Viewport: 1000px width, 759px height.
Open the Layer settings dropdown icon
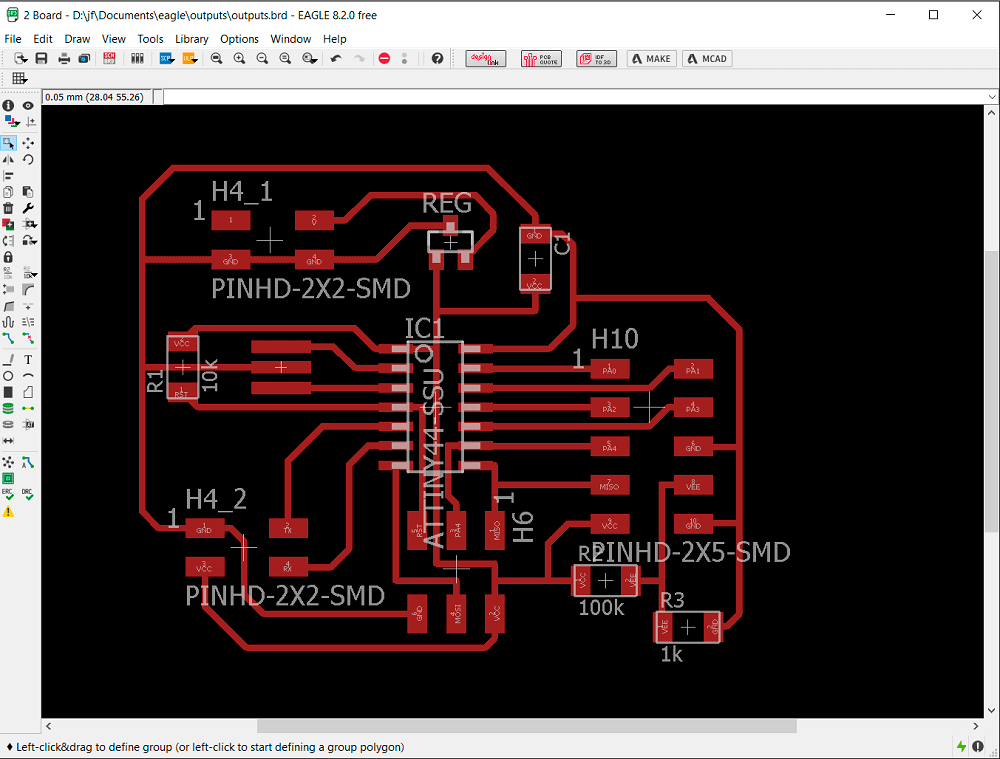point(11,121)
